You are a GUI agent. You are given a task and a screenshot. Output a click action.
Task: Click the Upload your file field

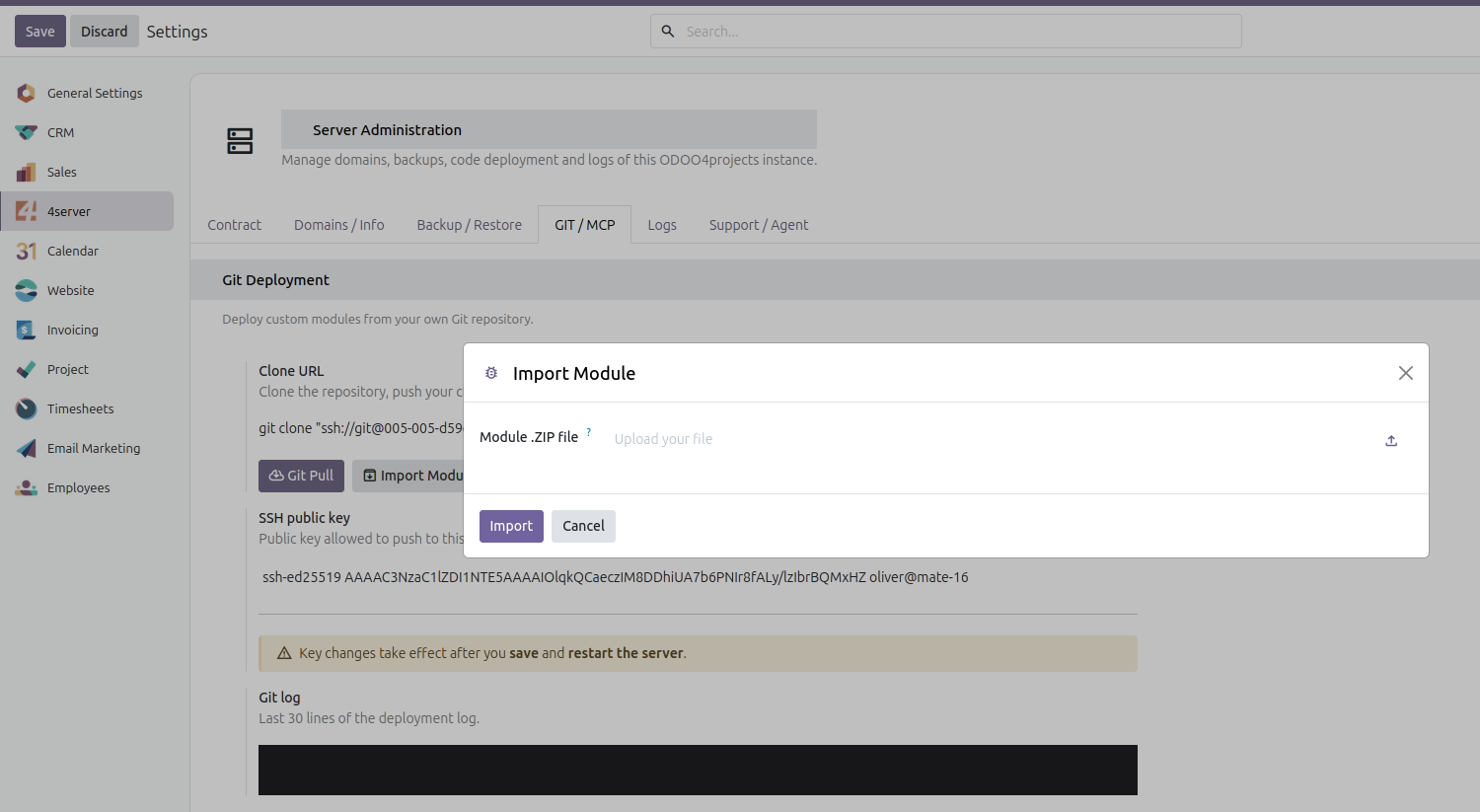click(x=993, y=439)
